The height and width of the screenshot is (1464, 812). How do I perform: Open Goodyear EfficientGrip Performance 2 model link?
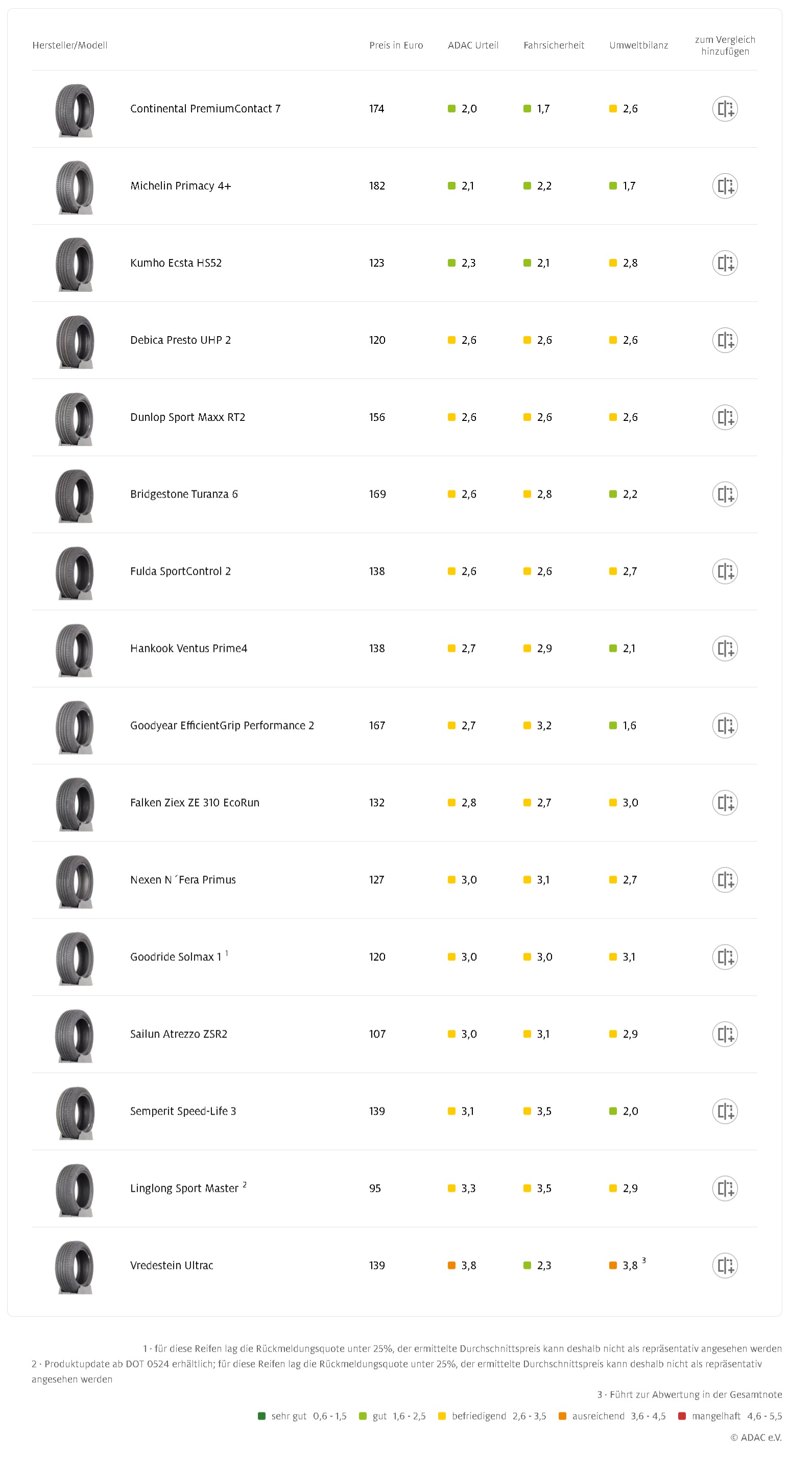pos(222,726)
